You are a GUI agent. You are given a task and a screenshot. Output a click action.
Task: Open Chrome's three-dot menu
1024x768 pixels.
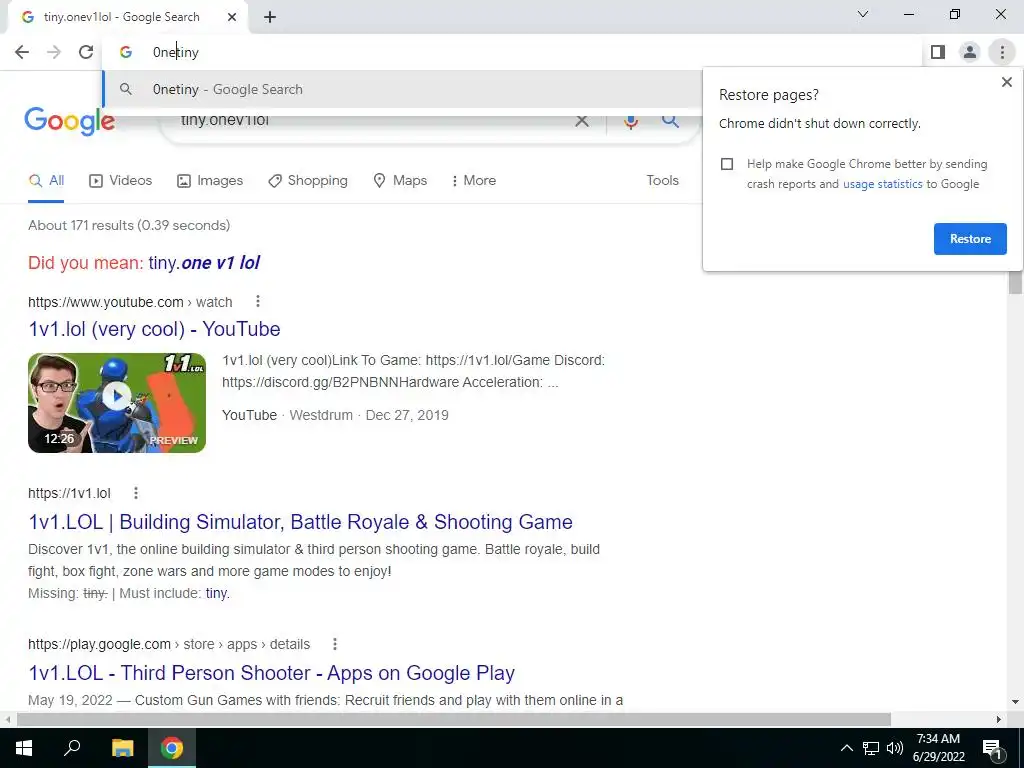click(1002, 52)
